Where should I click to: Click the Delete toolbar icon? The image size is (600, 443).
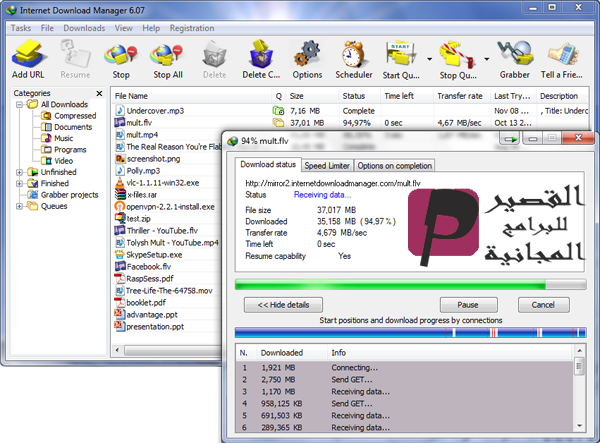coord(214,54)
